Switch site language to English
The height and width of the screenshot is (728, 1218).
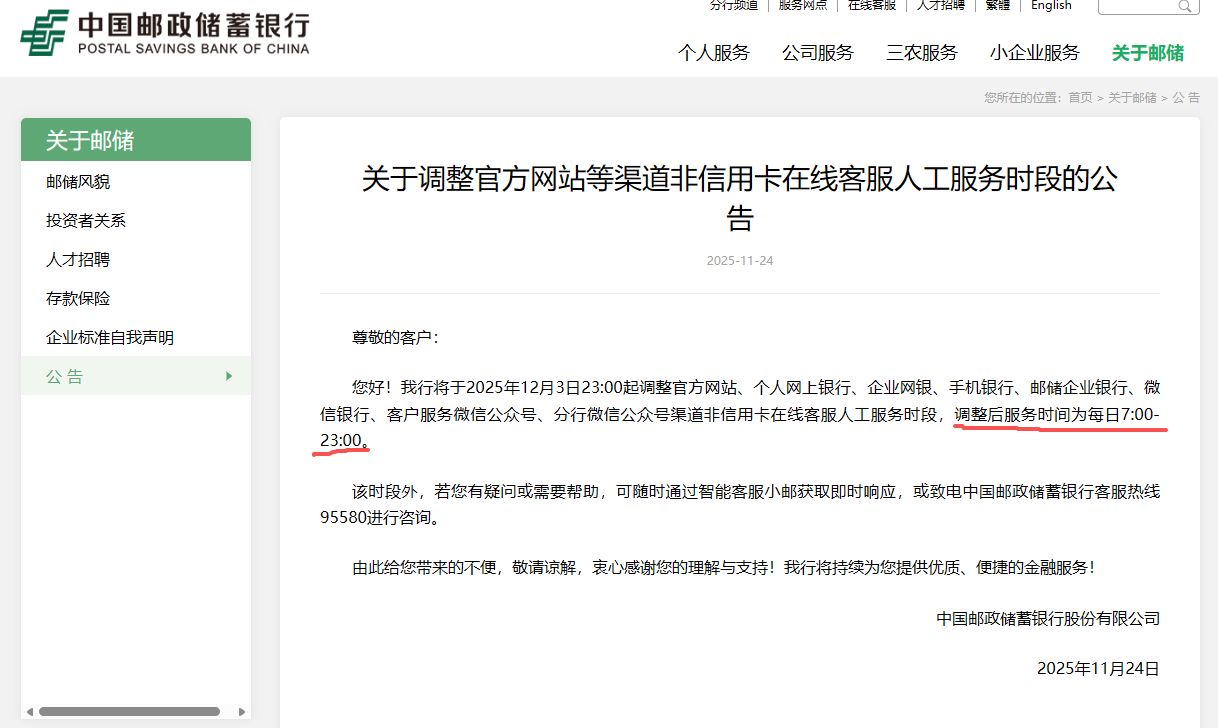[x=1051, y=6]
